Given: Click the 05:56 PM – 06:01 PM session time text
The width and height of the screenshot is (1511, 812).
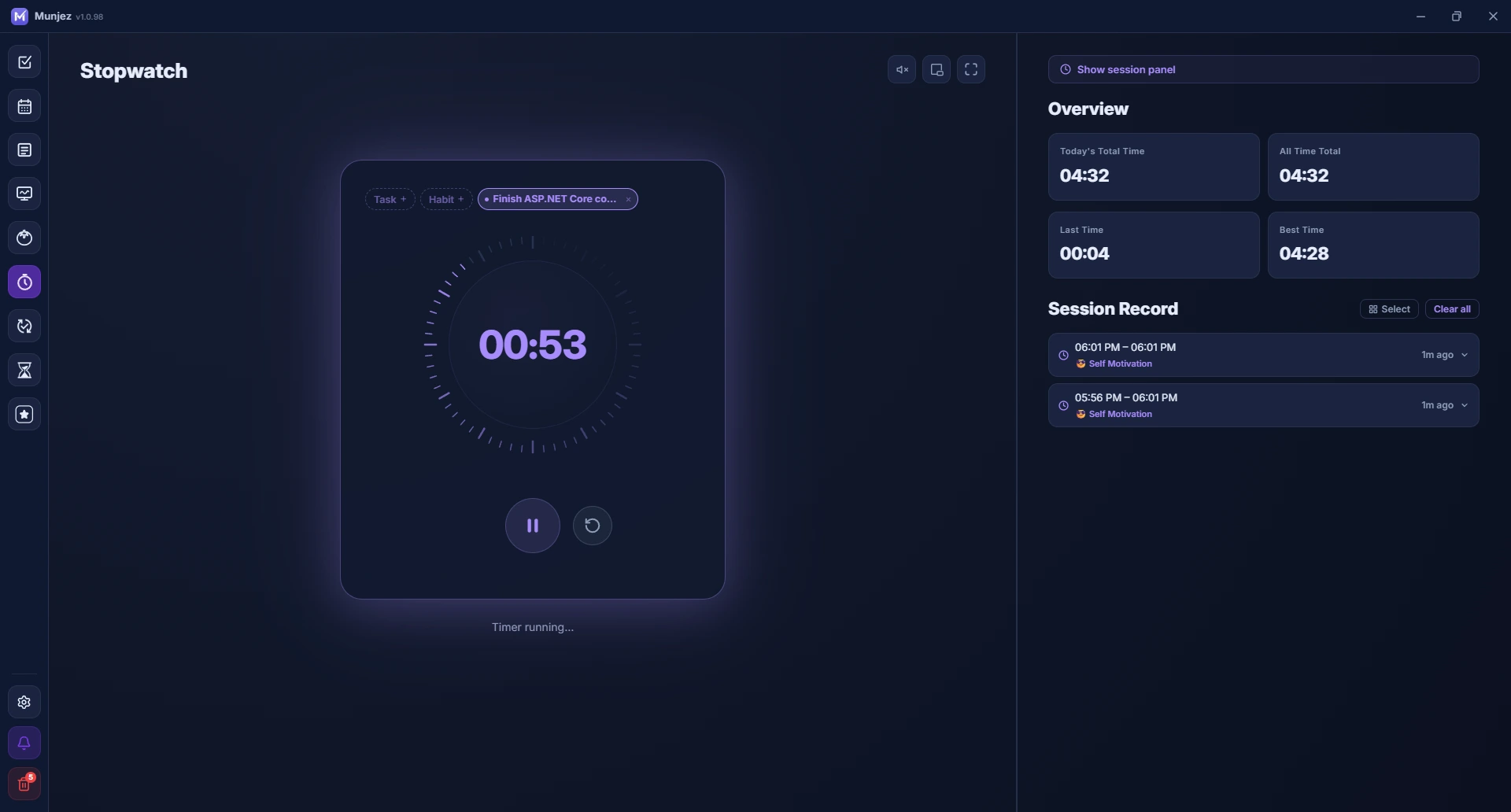Looking at the screenshot, I should (x=1126, y=397).
